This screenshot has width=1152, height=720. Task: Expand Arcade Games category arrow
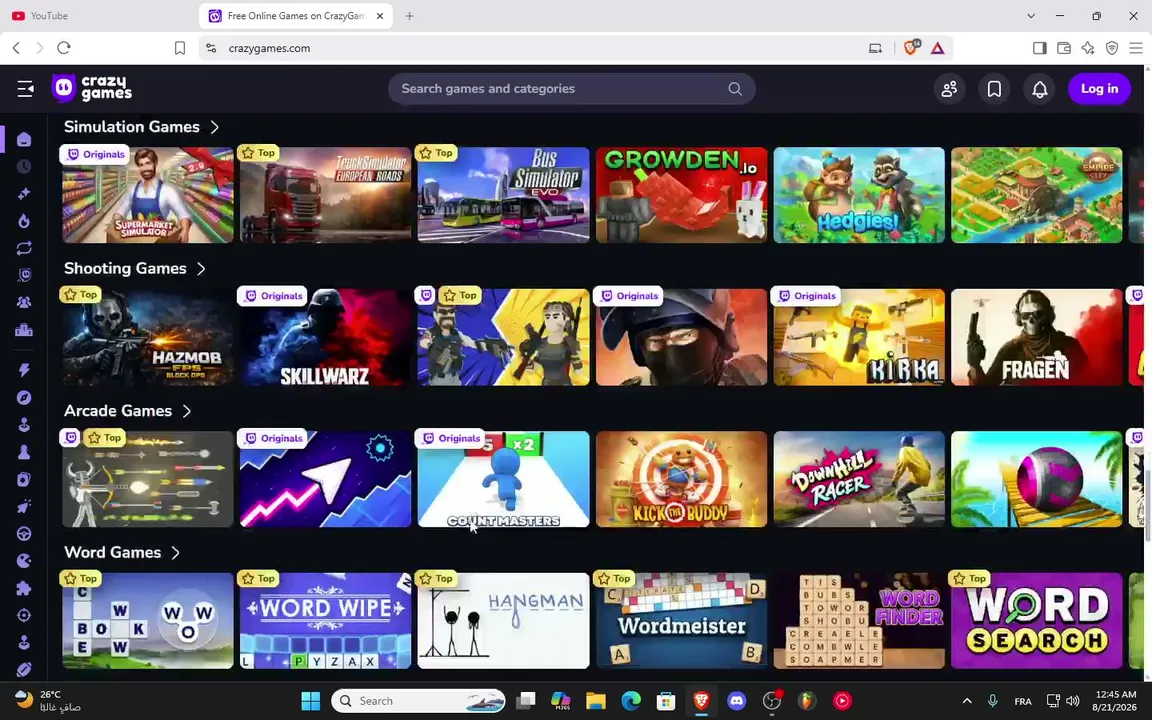click(187, 411)
